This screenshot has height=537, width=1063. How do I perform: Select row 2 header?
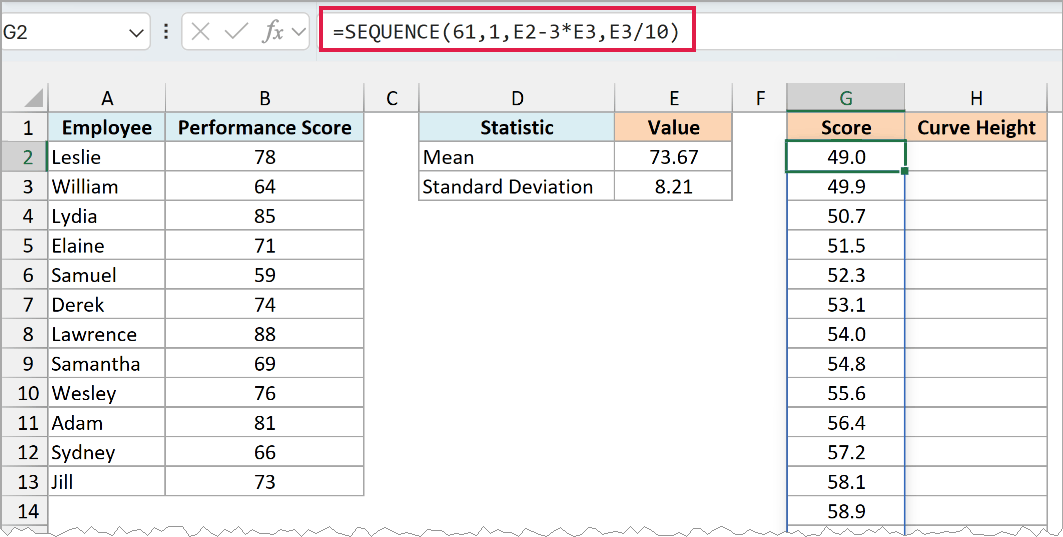click(25, 157)
